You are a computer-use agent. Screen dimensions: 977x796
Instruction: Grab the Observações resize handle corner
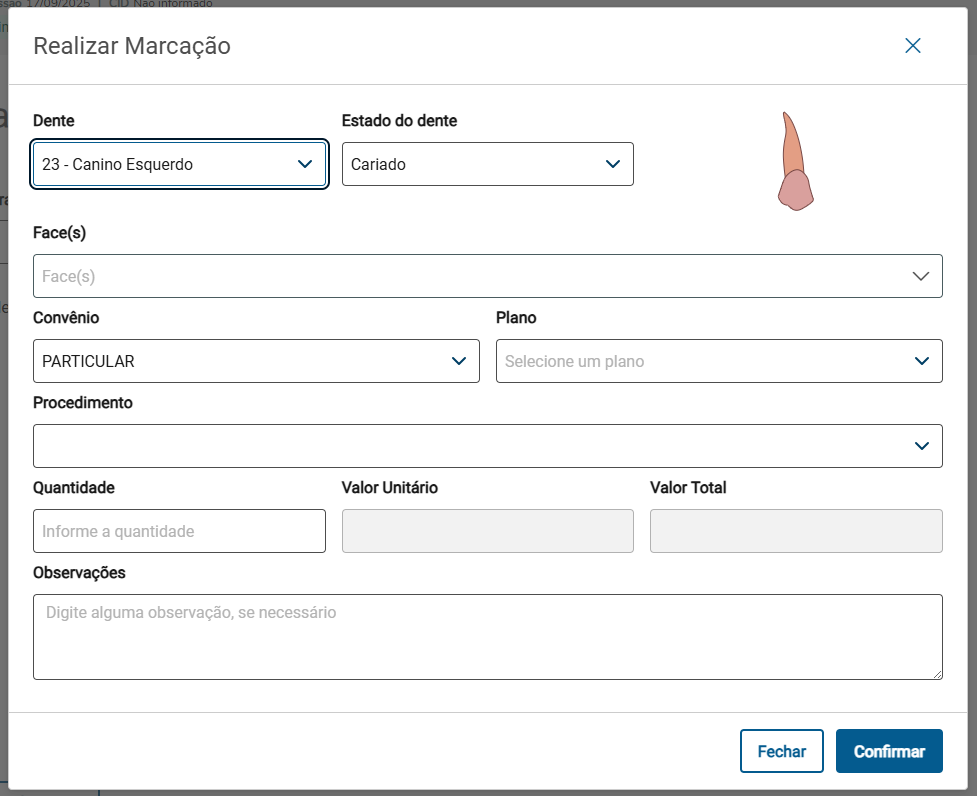pyautogui.click(x=937, y=674)
